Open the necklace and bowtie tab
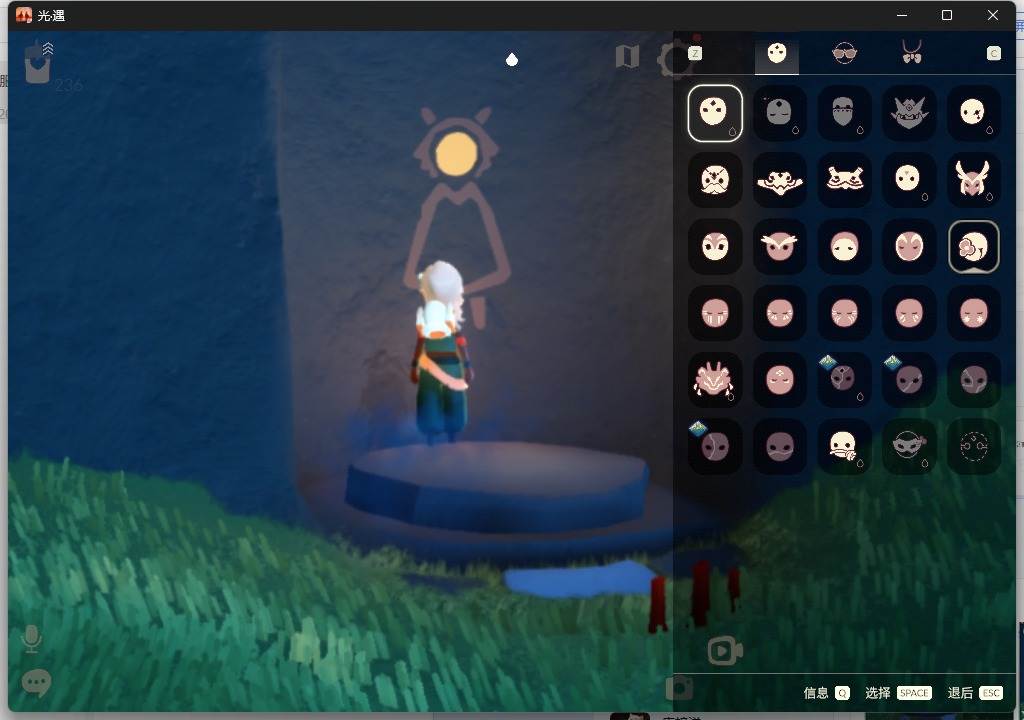 coord(912,52)
